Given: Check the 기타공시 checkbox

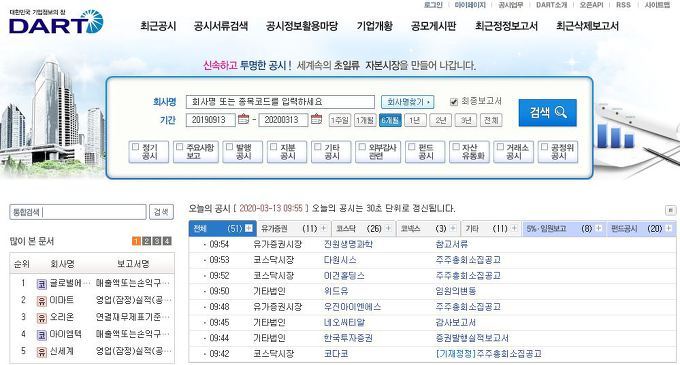Looking at the screenshot, I should (x=318, y=147).
